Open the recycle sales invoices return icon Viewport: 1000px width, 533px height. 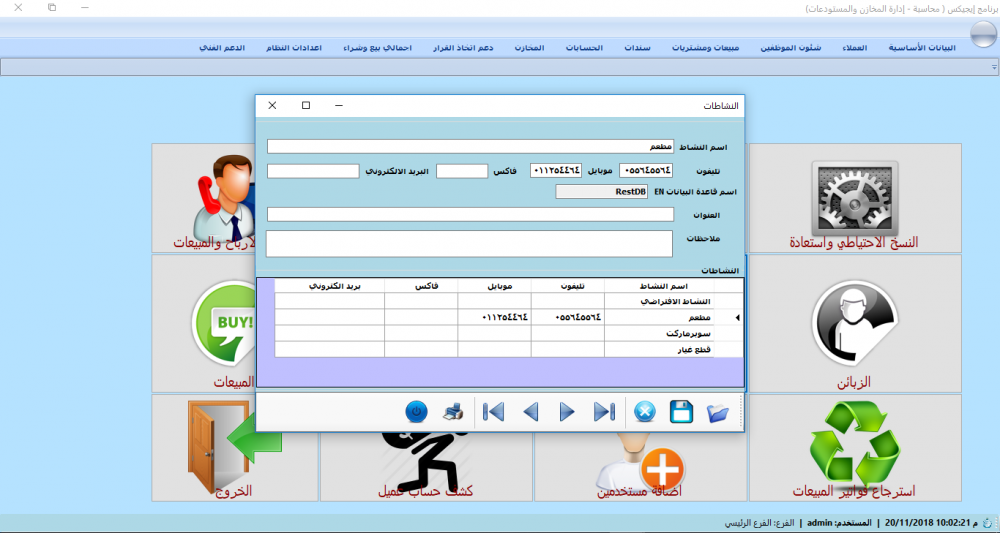[x=855, y=443]
